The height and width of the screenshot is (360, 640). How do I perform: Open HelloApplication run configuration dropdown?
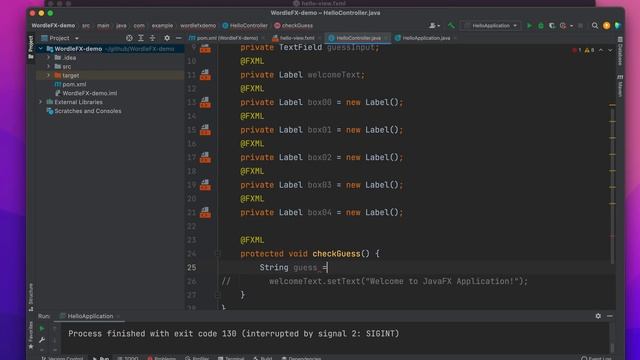click(x=491, y=25)
